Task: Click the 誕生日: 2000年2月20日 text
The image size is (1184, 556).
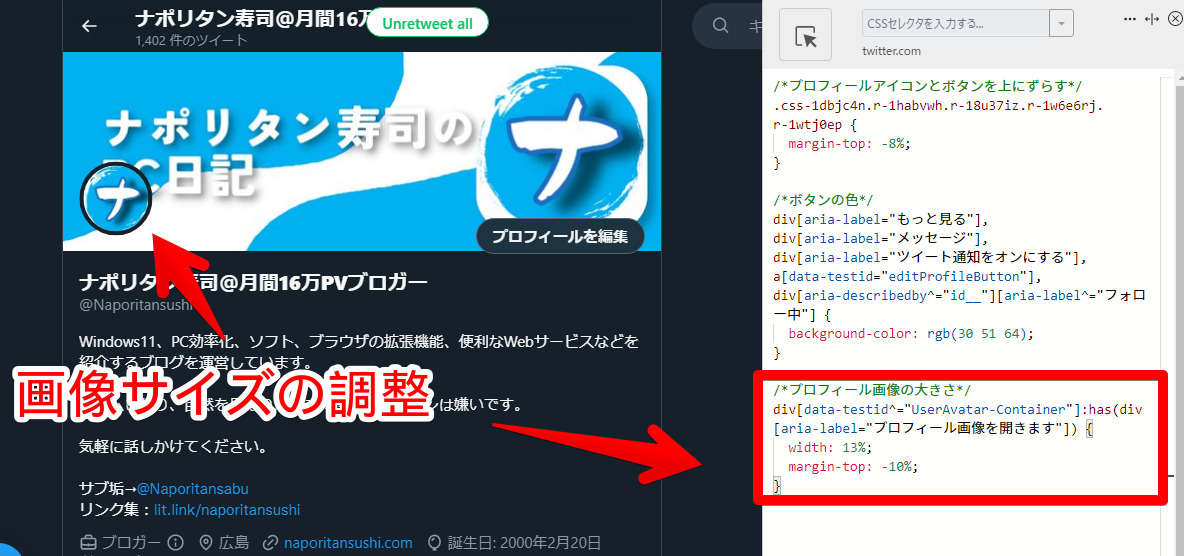Action: (x=524, y=542)
